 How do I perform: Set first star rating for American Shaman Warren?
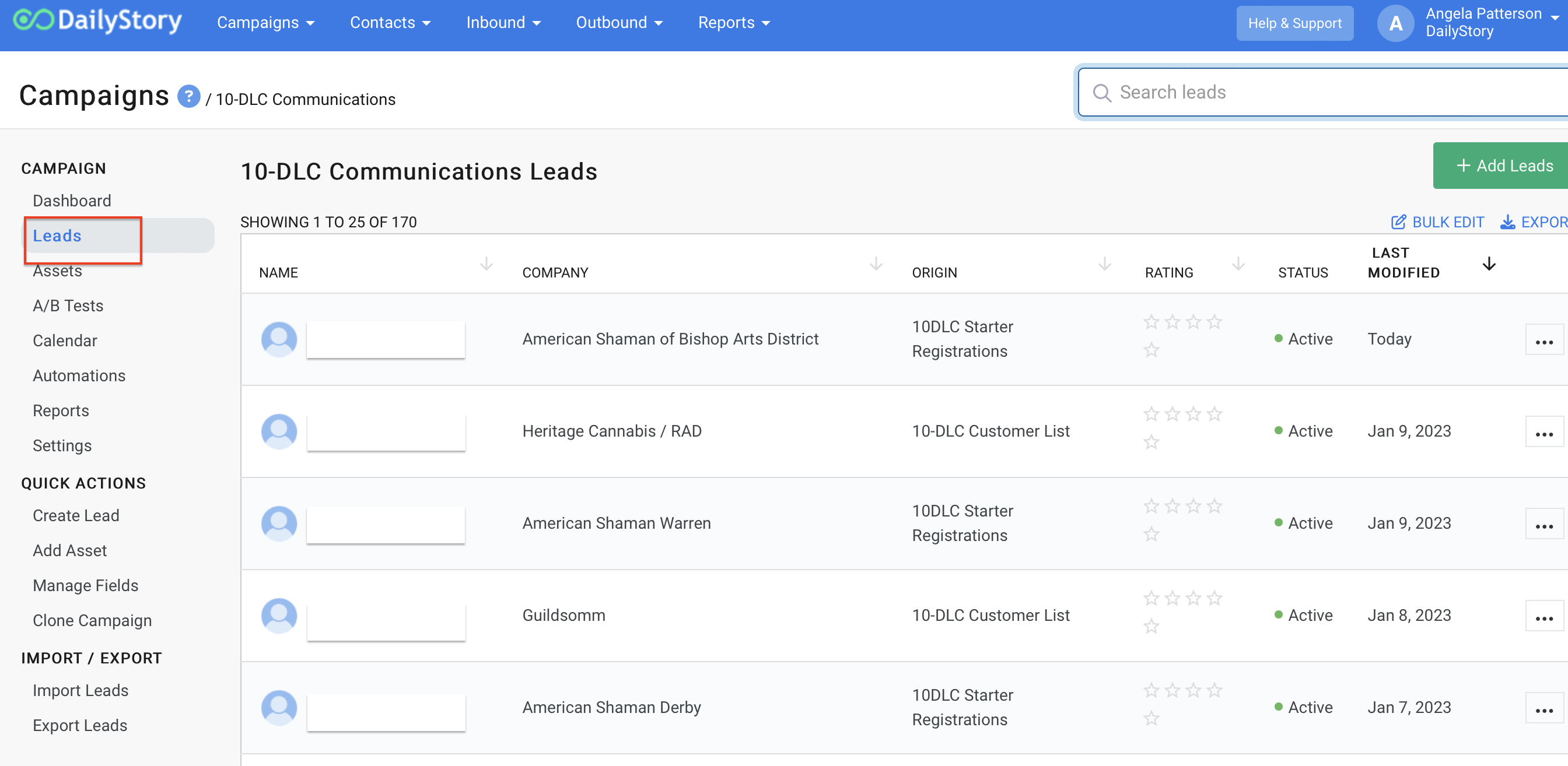tap(1151, 506)
